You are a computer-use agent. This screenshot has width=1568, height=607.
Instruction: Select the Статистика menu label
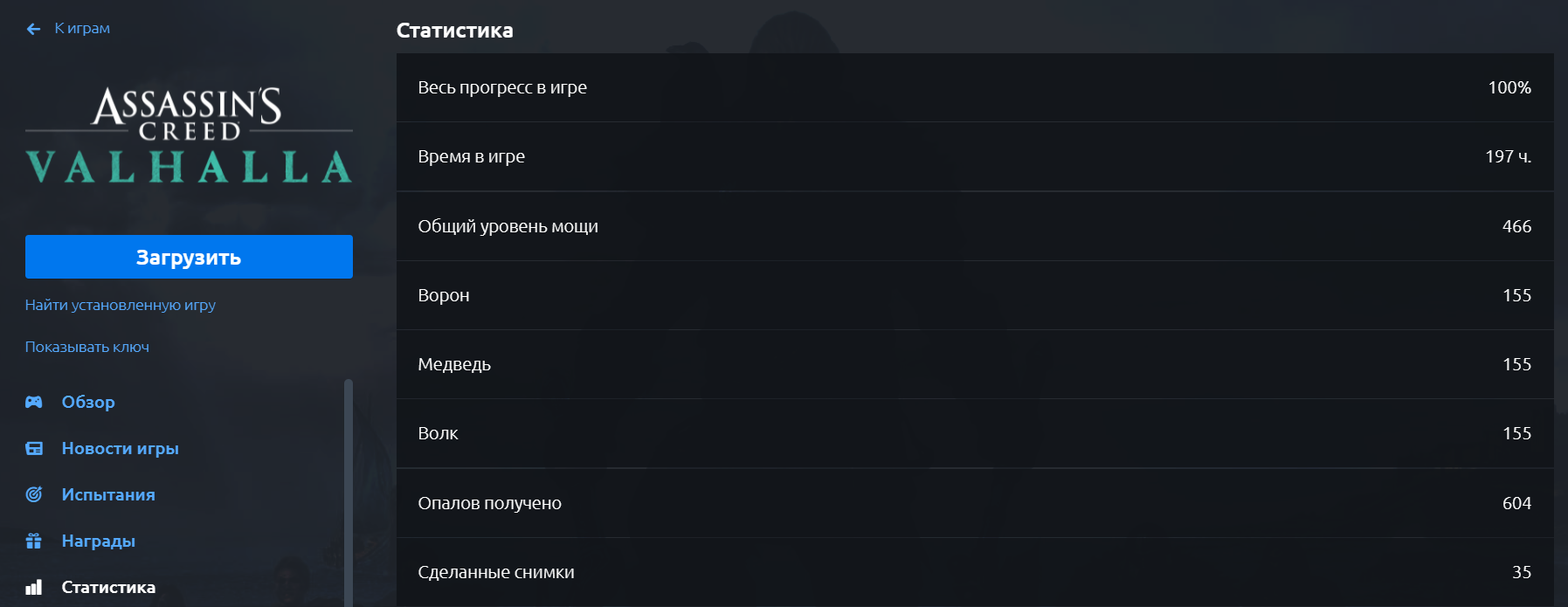(x=108, y=587)
